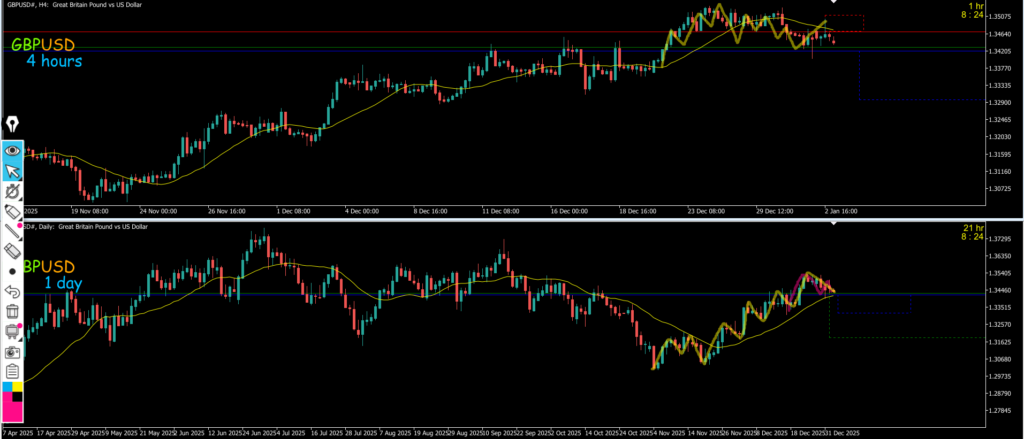Viewport: 1024px width, 439px height.
Task: Click the whiteboard presentation screen icon
Action: (x=13, y=331)
